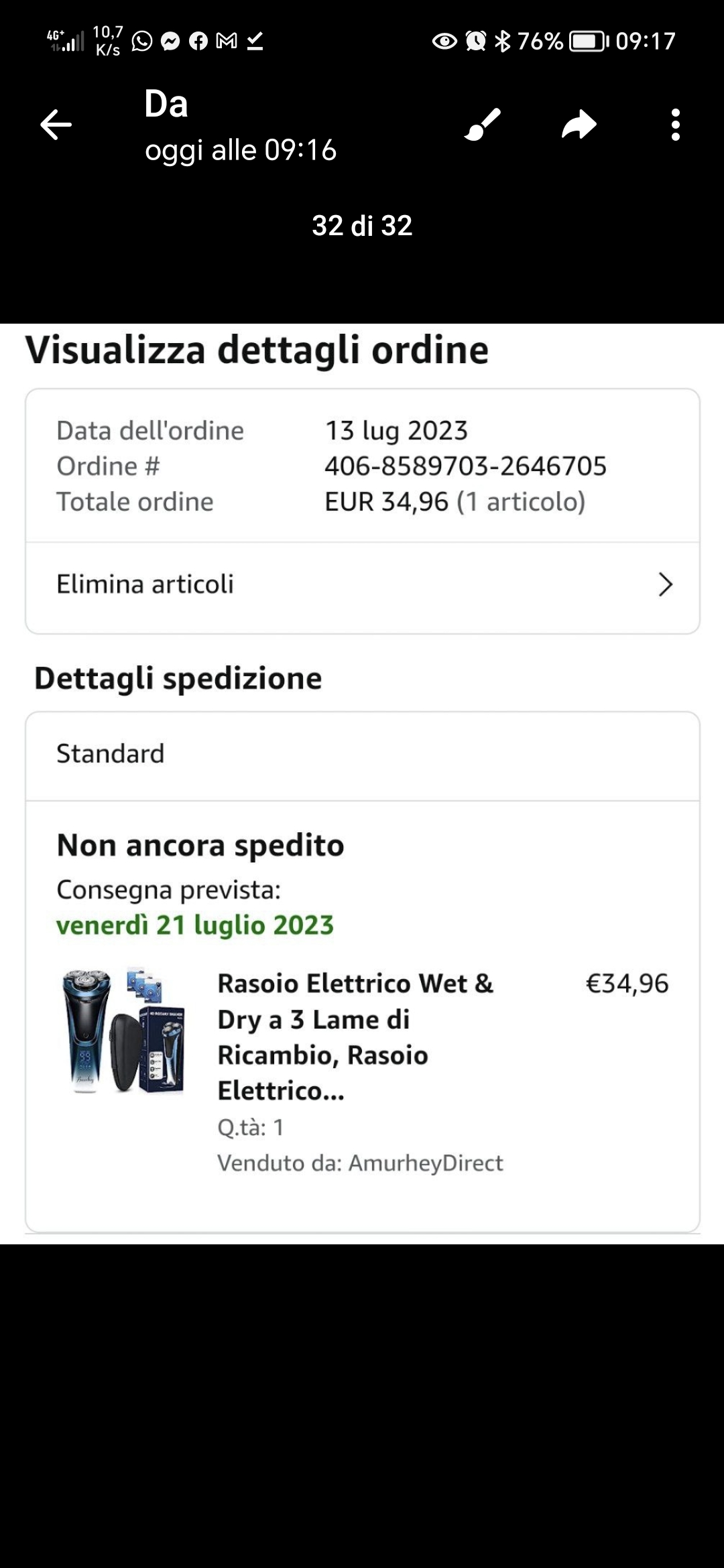Tap the forward share arrow
The width and height of the screenshot is (724, 1568).
pos(579,125)
